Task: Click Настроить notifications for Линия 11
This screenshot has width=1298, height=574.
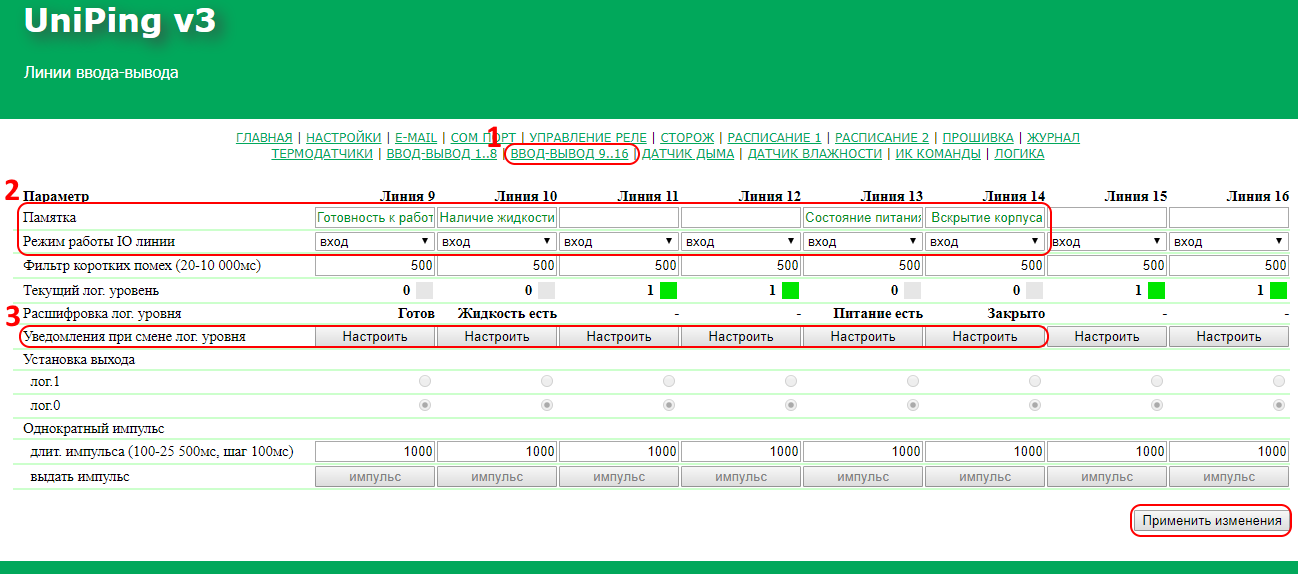Action: coord(619,337)
